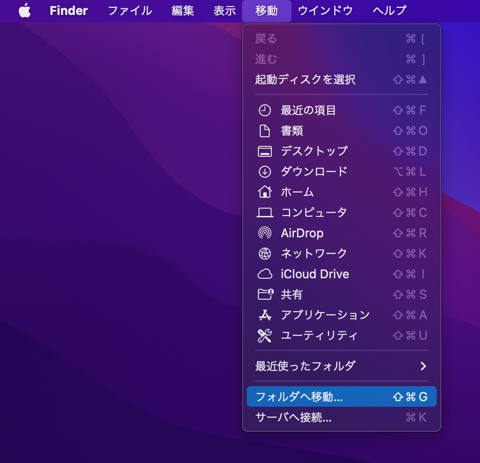Click the shared folder icon beside 共有

tap(265, 294)
